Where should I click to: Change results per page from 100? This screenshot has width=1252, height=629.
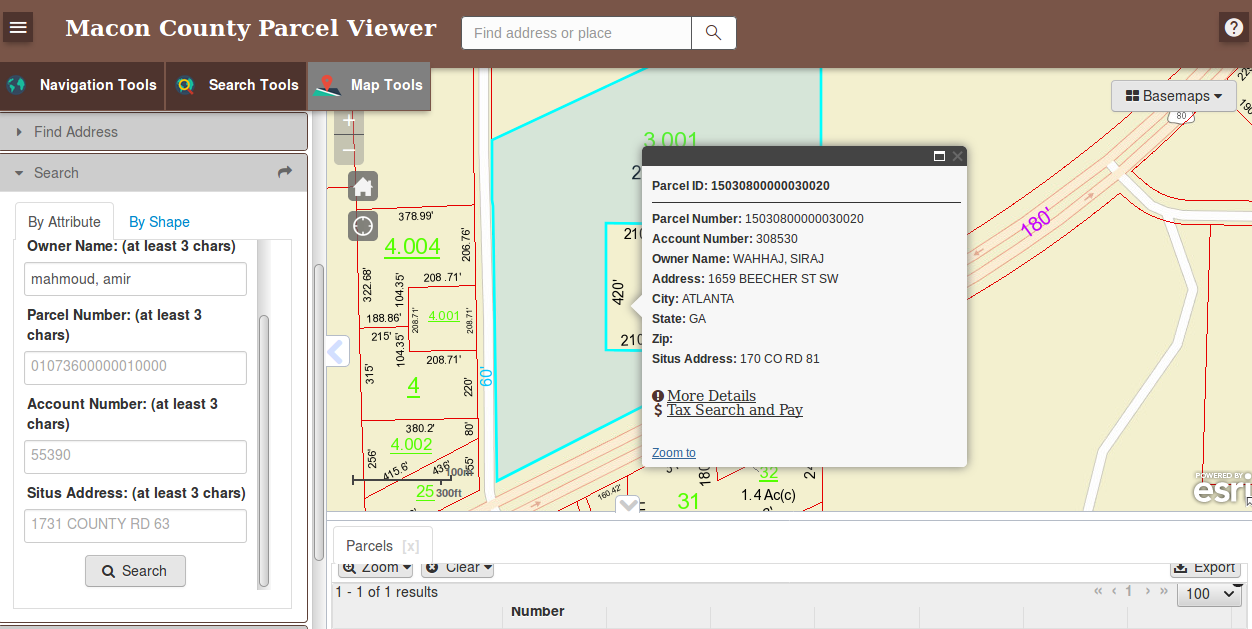point(1209,594)
